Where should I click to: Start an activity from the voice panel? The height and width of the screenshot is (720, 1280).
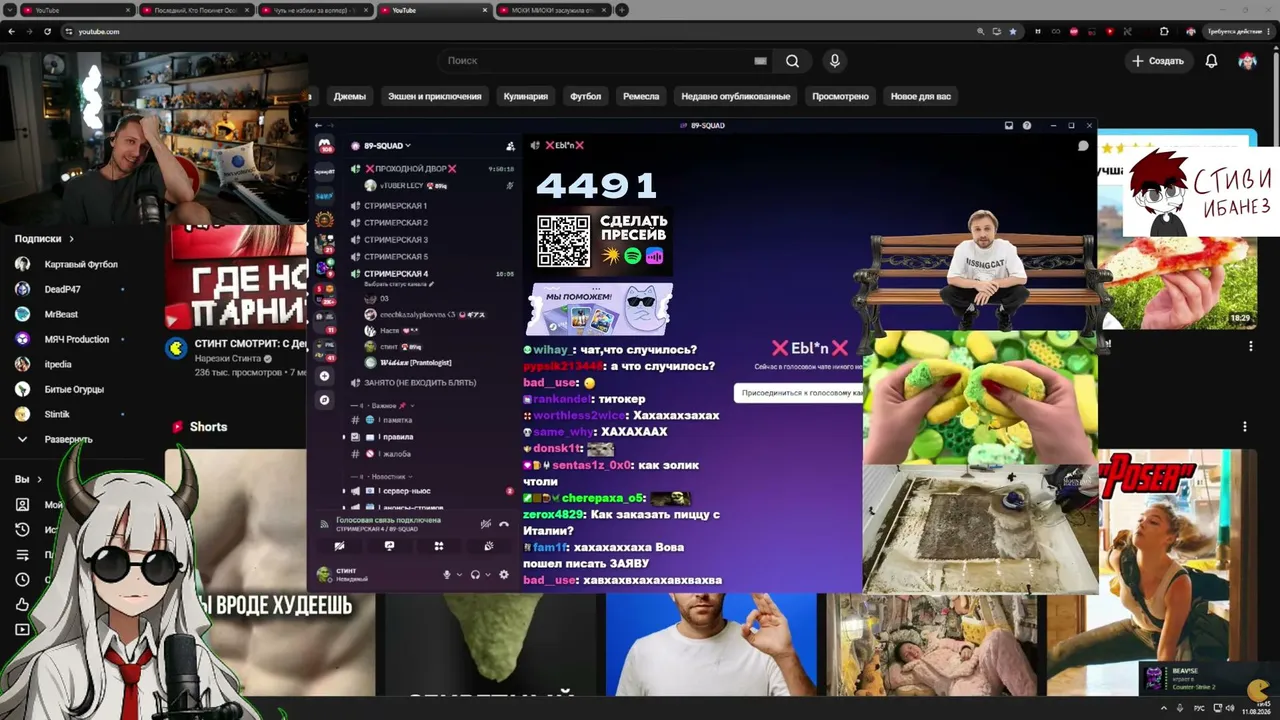[438, 546]
